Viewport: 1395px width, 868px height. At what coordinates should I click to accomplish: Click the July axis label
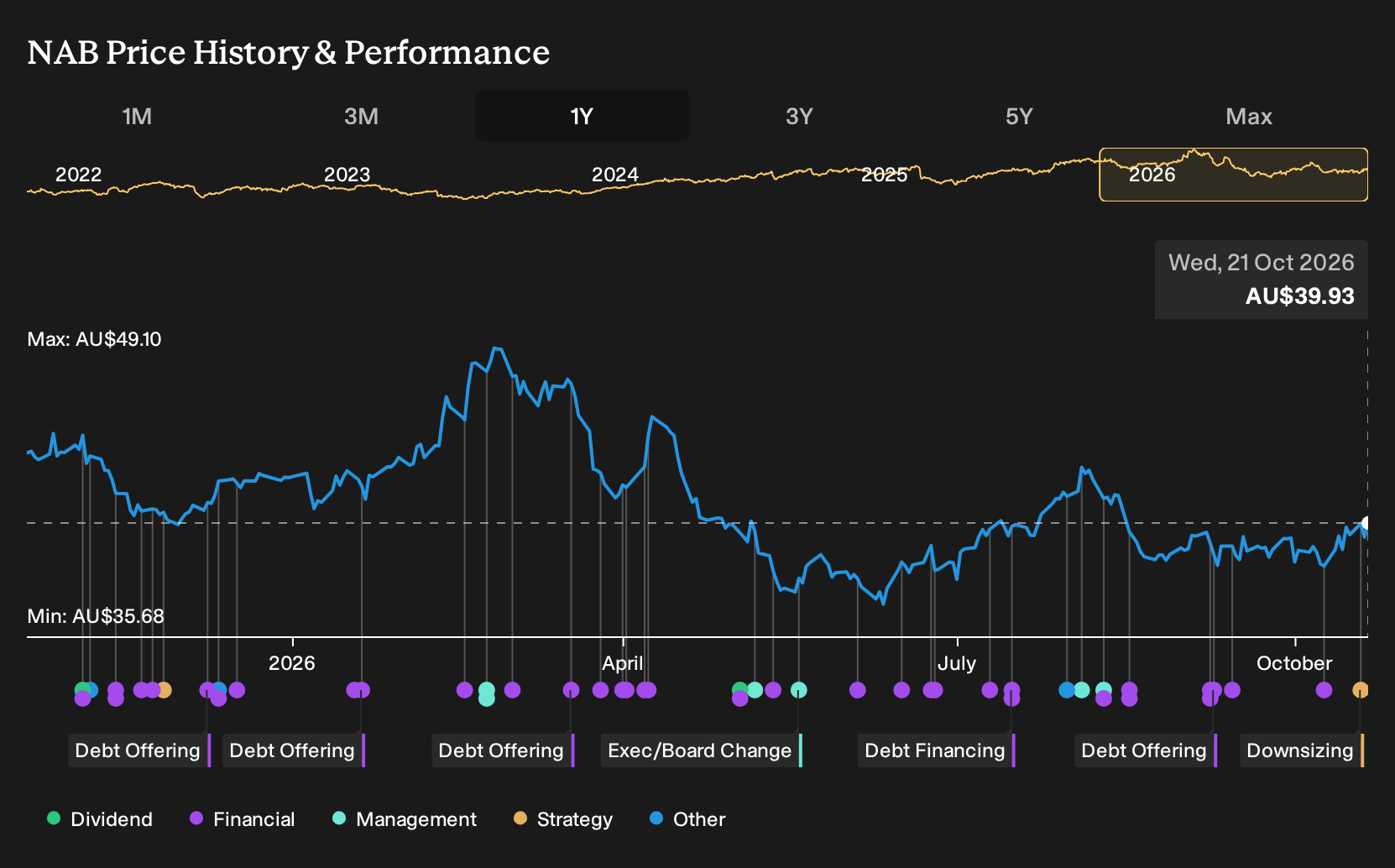pyautogui.click(x=957, y=663)
